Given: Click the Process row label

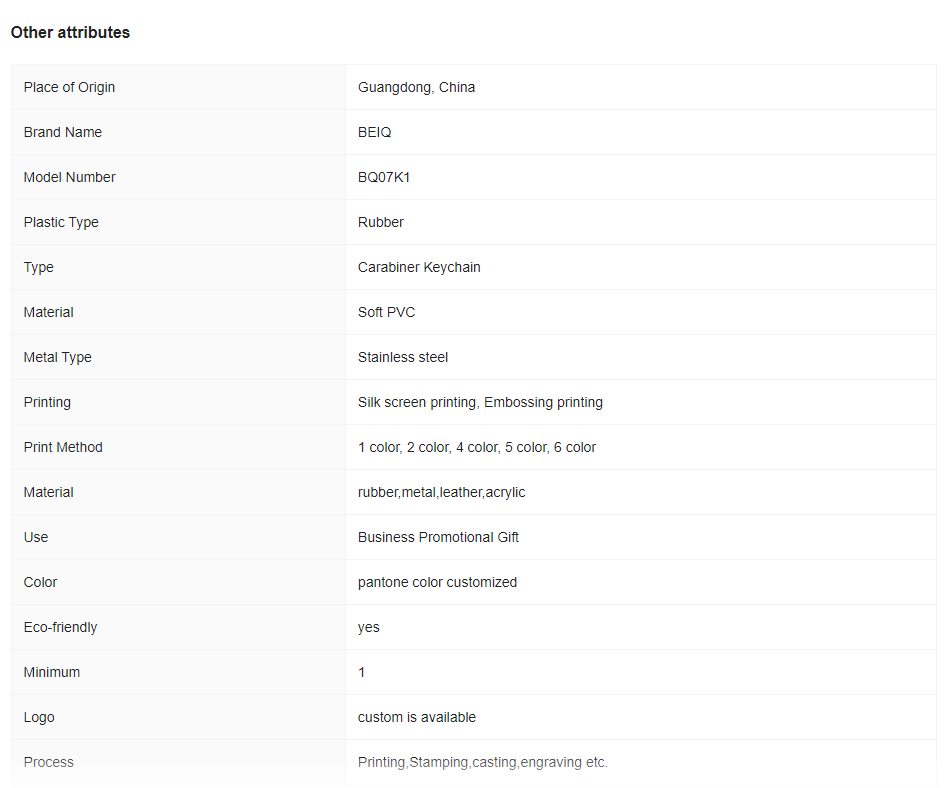Looking at the screenshot, I should 49,762.
